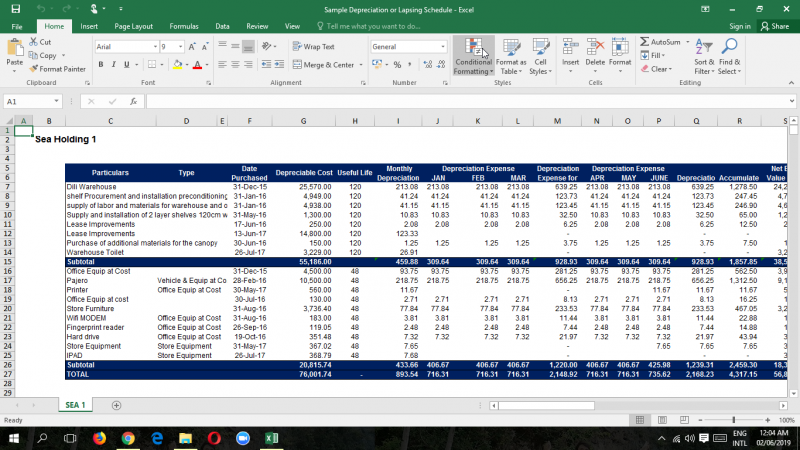
Task: Open the General number format dropdown
Action: point(440,47)
